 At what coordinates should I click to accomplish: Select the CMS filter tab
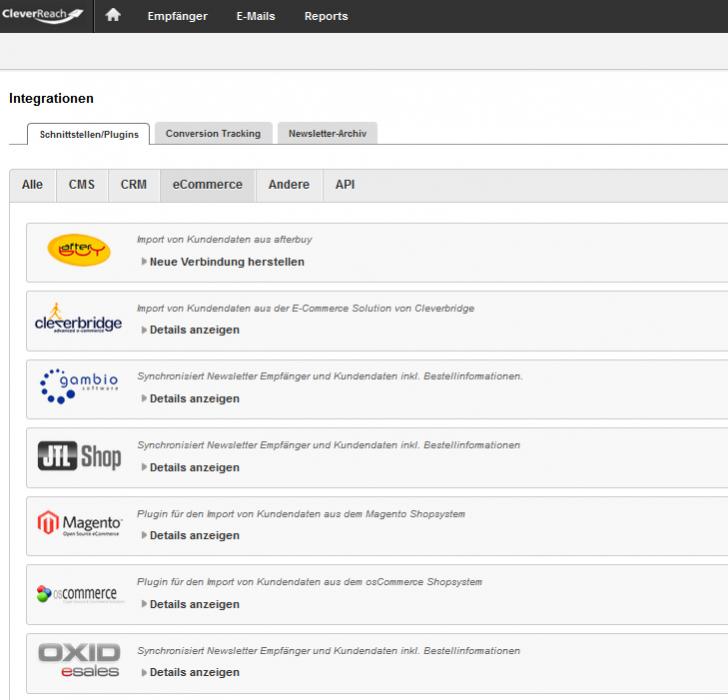point(82,185)
